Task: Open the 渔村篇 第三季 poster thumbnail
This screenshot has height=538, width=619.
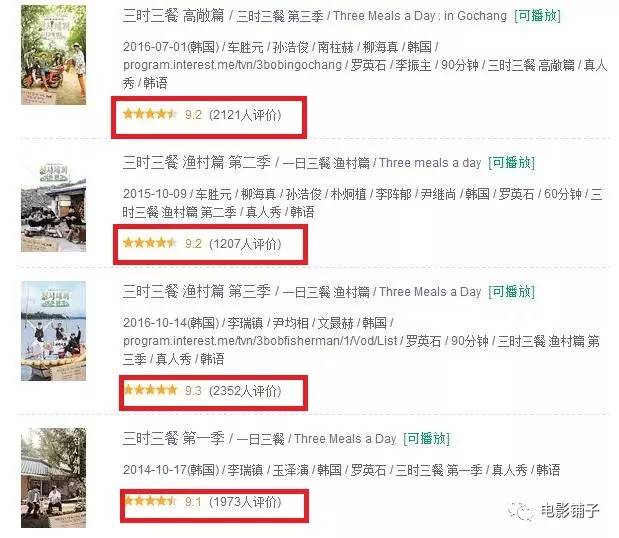Action: click(53, 331)
